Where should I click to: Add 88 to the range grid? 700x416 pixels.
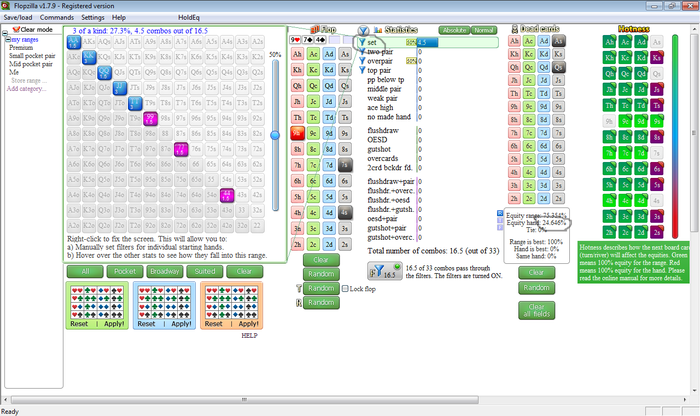[166, 134]
